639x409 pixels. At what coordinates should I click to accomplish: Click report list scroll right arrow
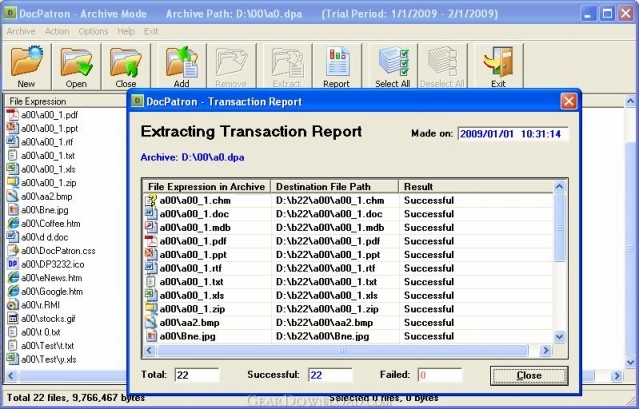545,350
